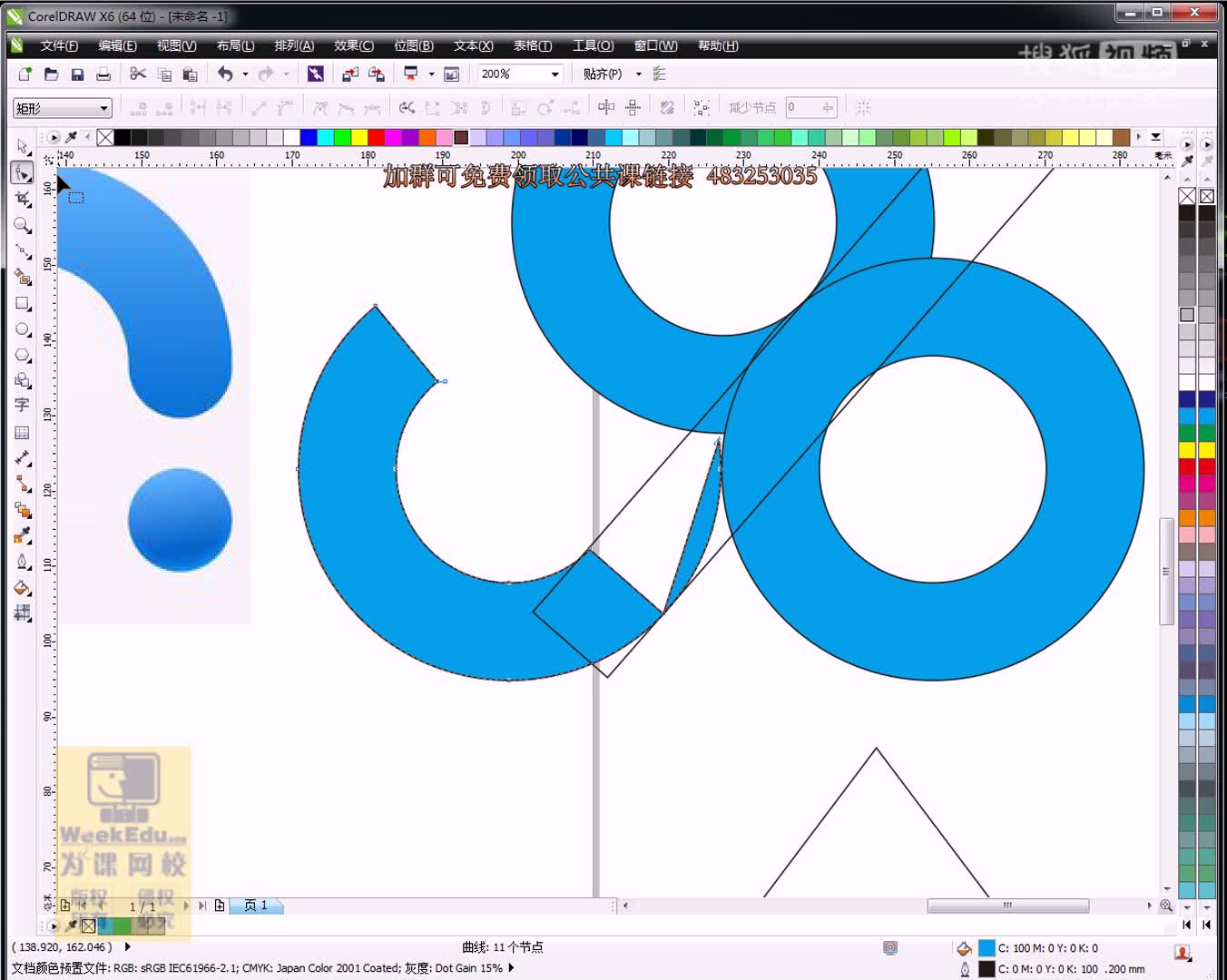Screen dimensions: 1227x980
Task: Select the Crop tool
Action: point(23,199)
